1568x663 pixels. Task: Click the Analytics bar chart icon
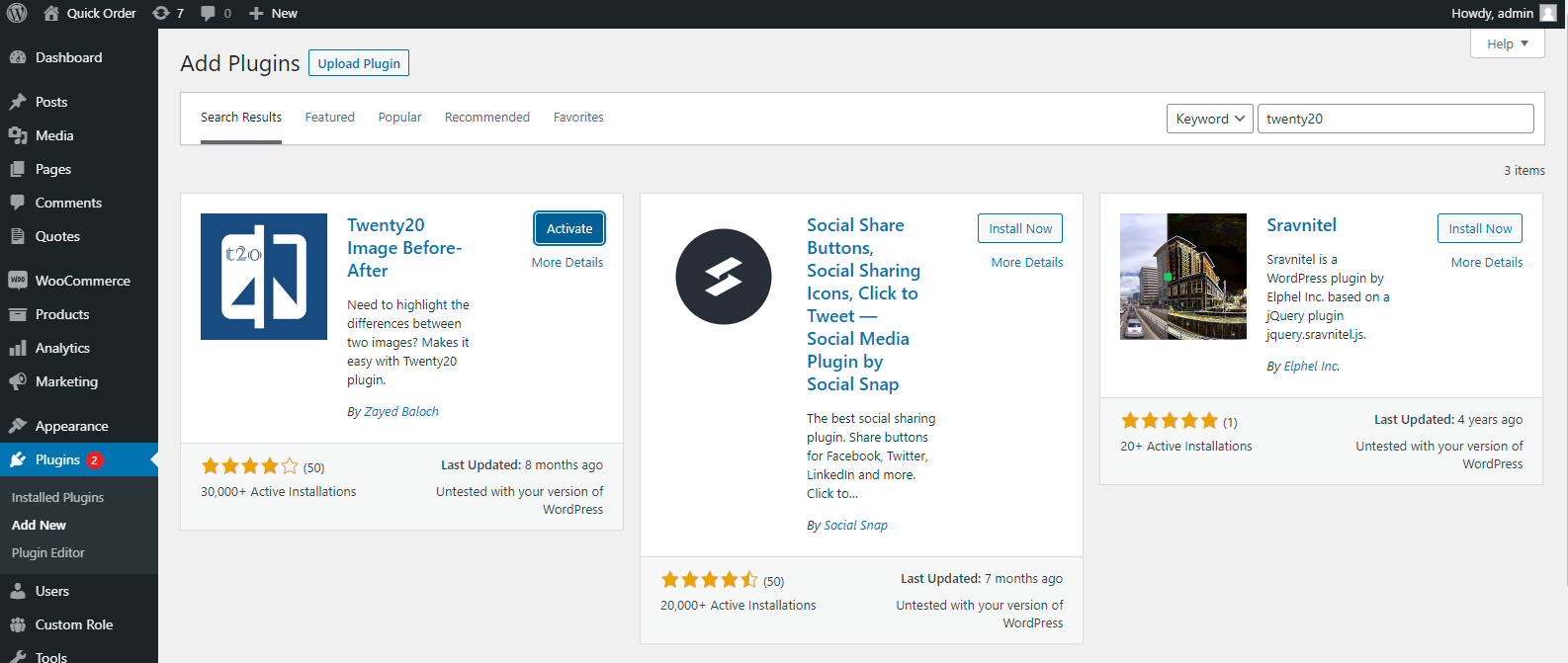18,348
